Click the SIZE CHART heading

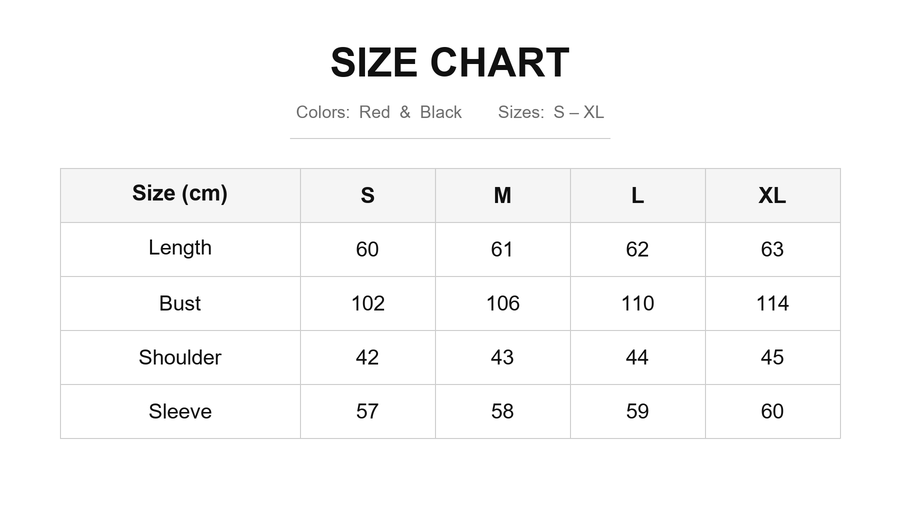point(449,62)
